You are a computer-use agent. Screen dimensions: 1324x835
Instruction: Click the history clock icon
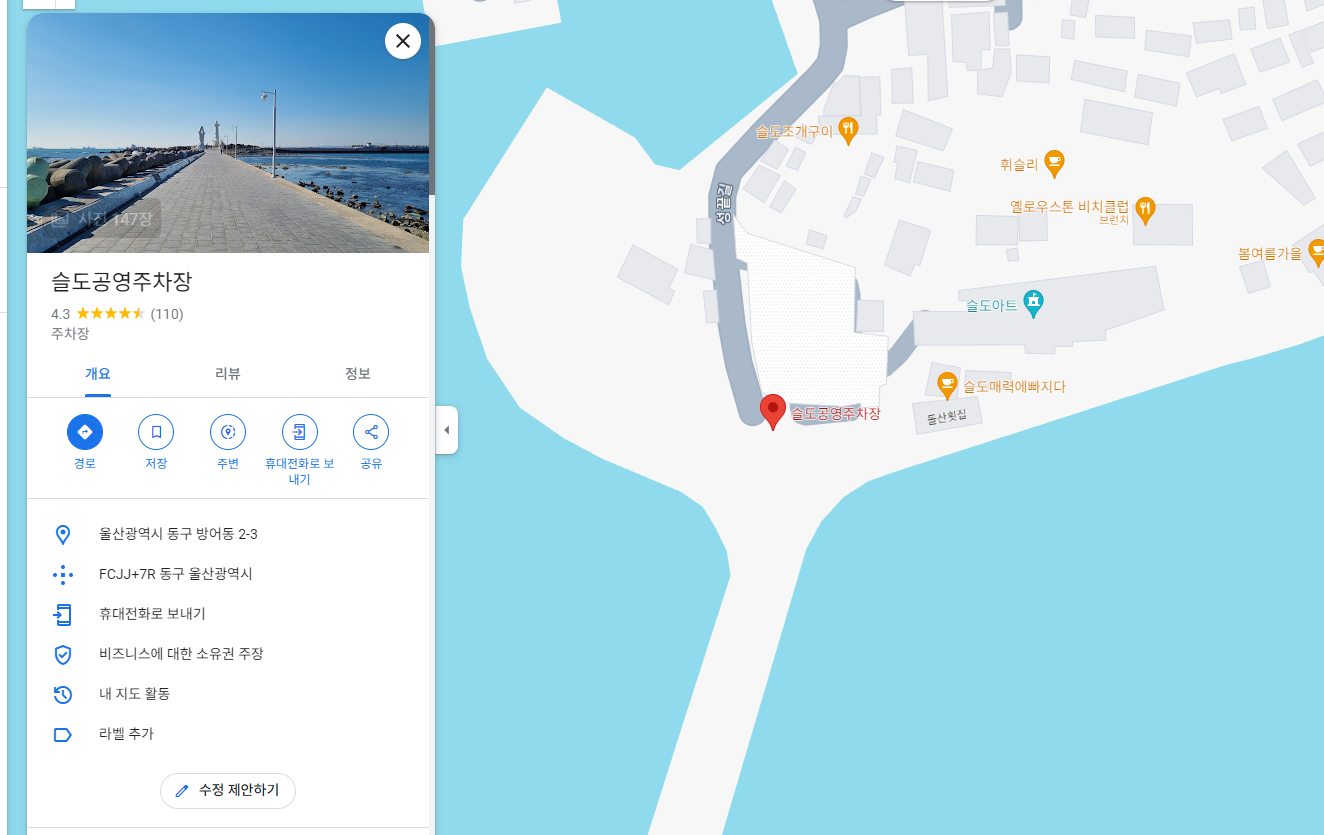click(x=63, y=694)
